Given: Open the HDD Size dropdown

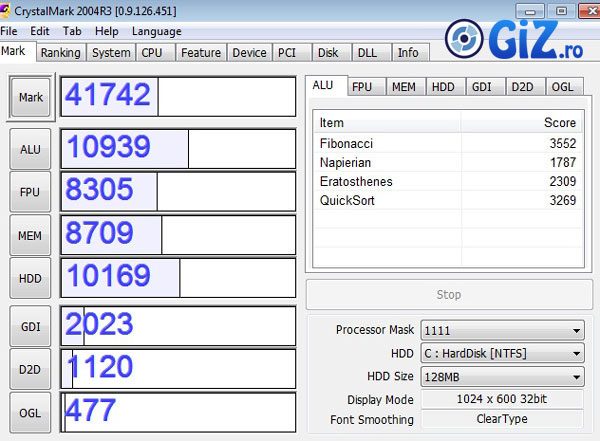Looking at the screenshot, I should click(x=502, y=377).
